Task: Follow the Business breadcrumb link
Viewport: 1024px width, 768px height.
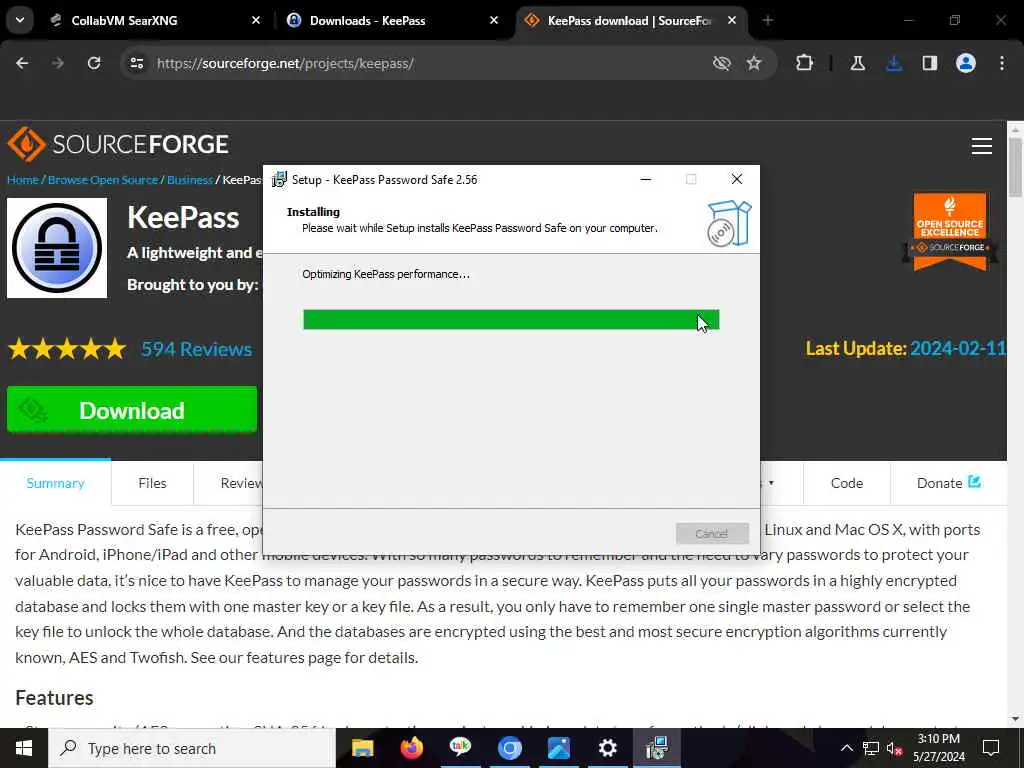Action: point(190,180)
